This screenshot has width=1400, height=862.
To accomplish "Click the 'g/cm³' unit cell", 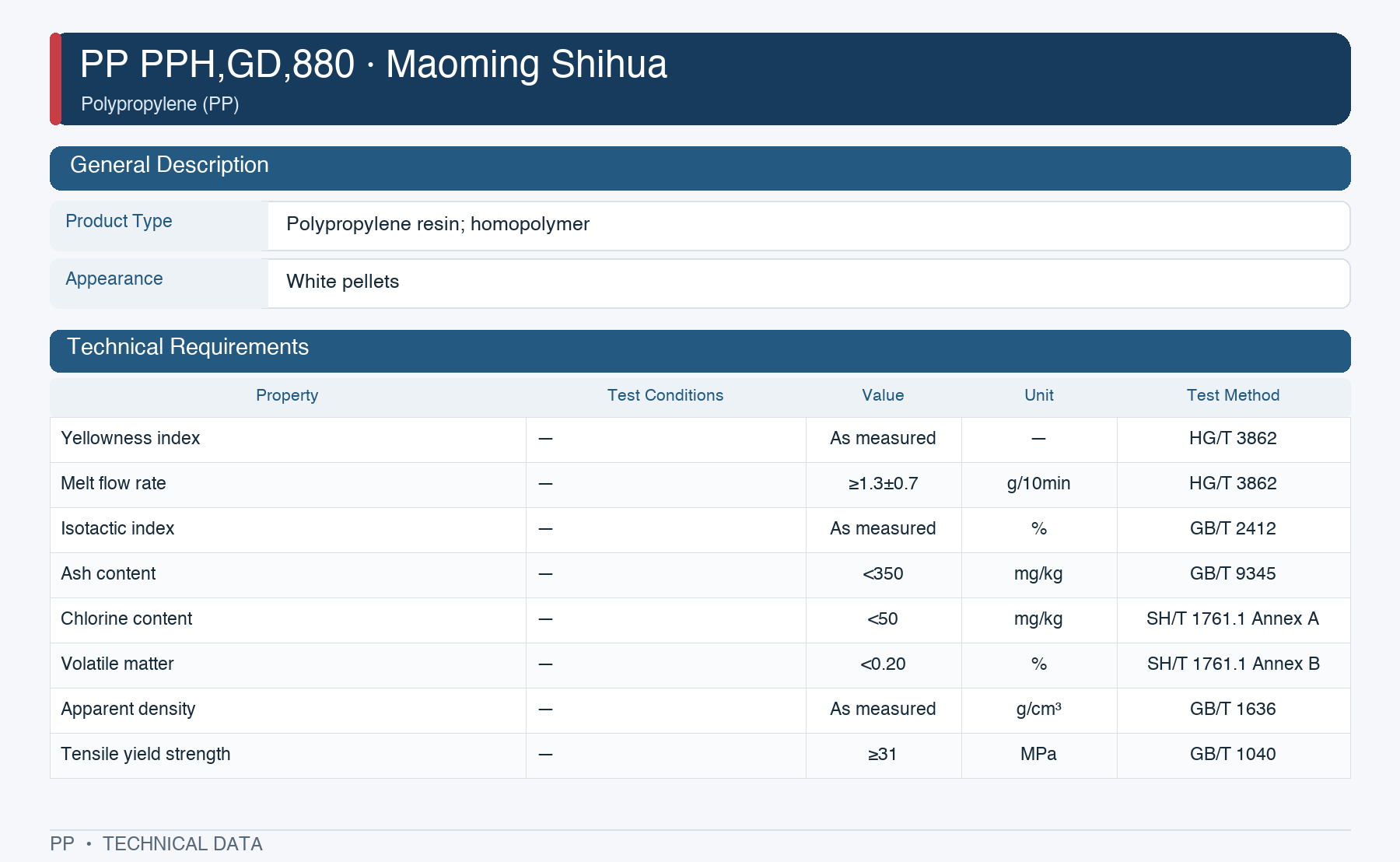I will click(1038, 710).
